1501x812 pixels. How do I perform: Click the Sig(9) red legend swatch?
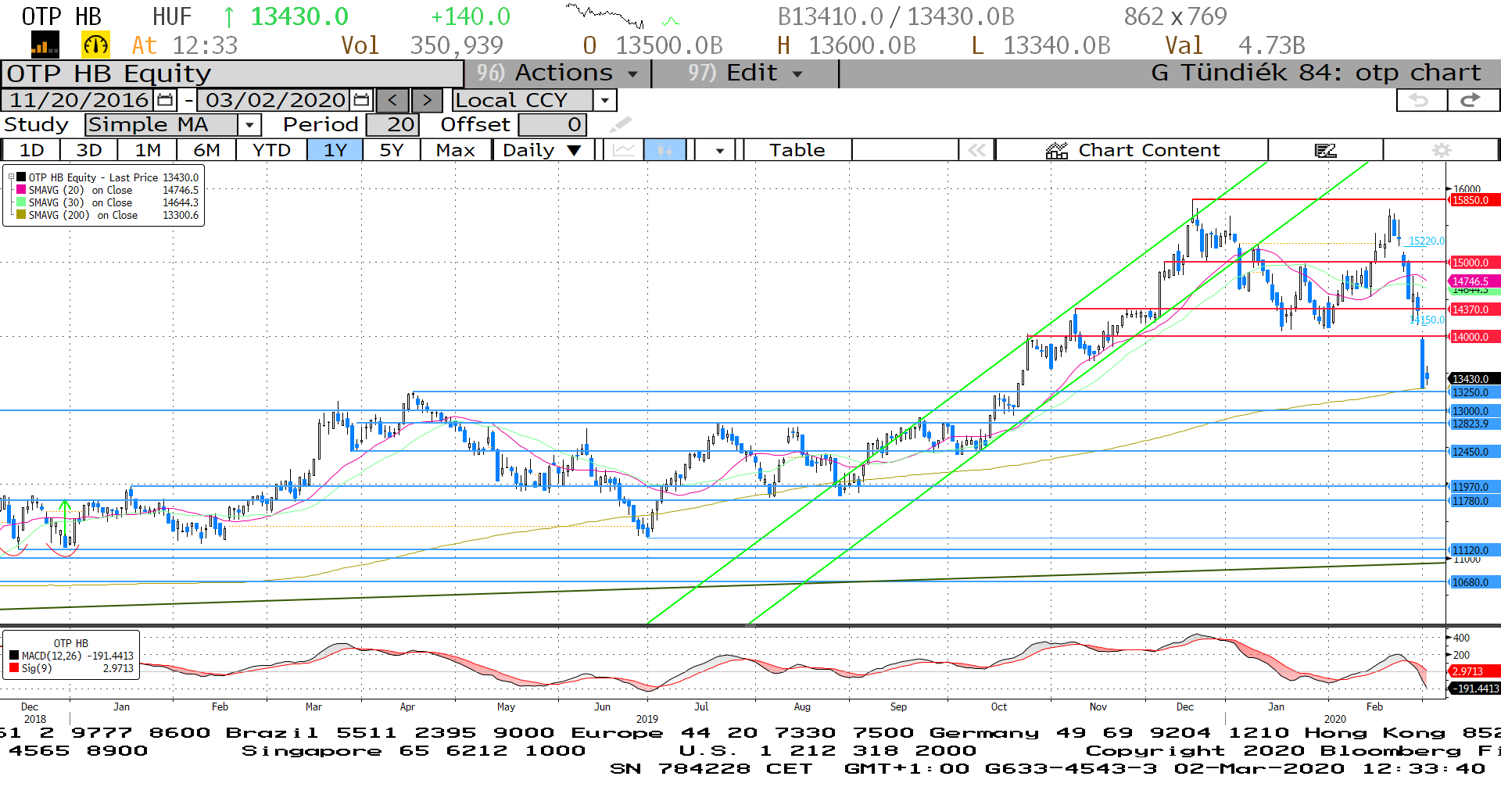point(14,668)
